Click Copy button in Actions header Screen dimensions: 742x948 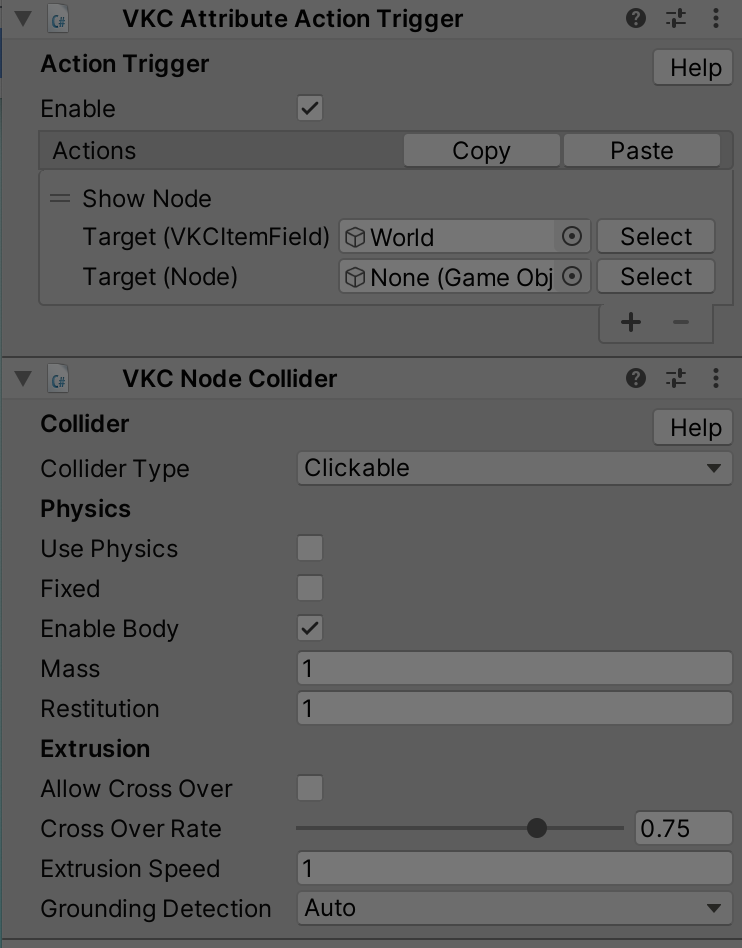click(x=481, y=151)
